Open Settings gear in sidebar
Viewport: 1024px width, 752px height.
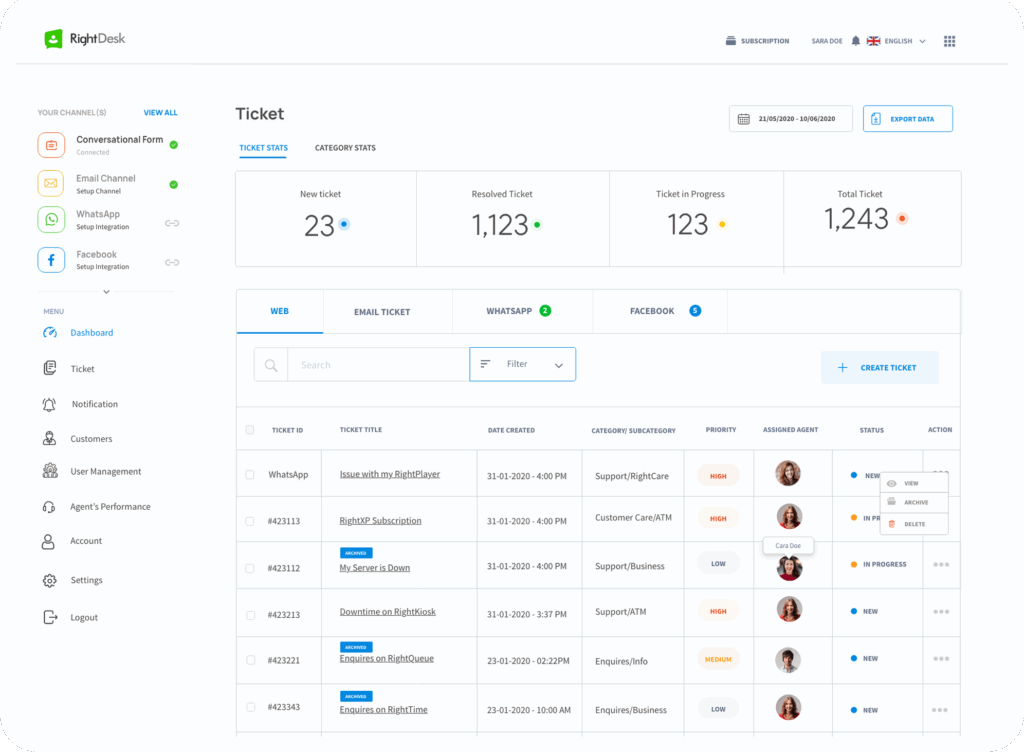coord(49,581)
